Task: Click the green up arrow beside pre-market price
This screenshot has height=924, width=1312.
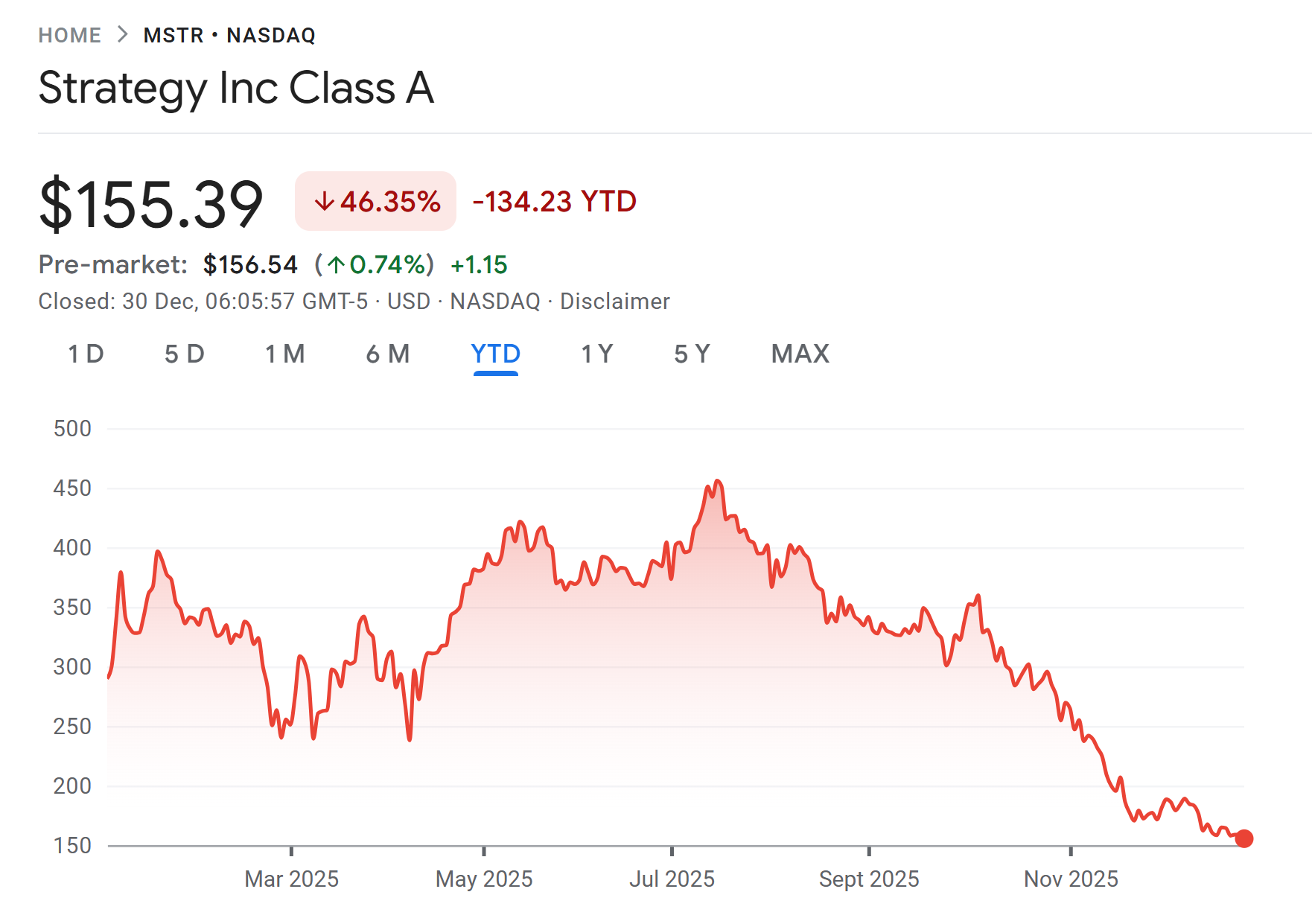Action: pos(337,264)
